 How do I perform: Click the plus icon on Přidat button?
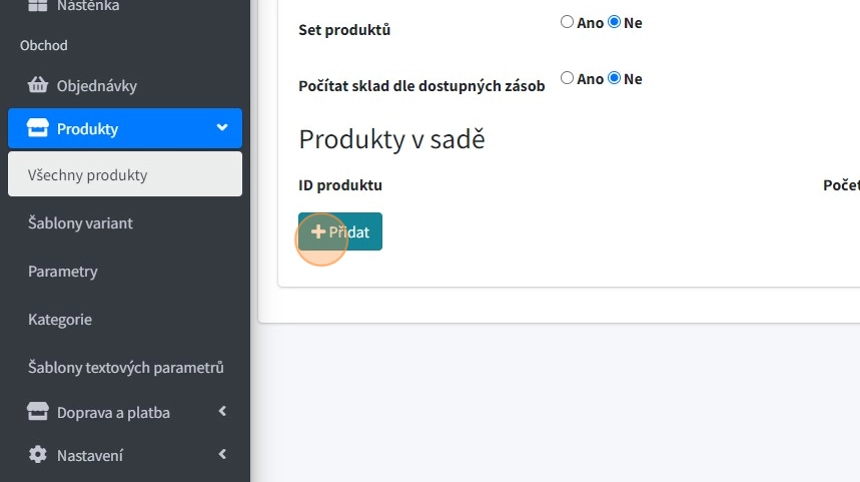[x=318, y=232]
